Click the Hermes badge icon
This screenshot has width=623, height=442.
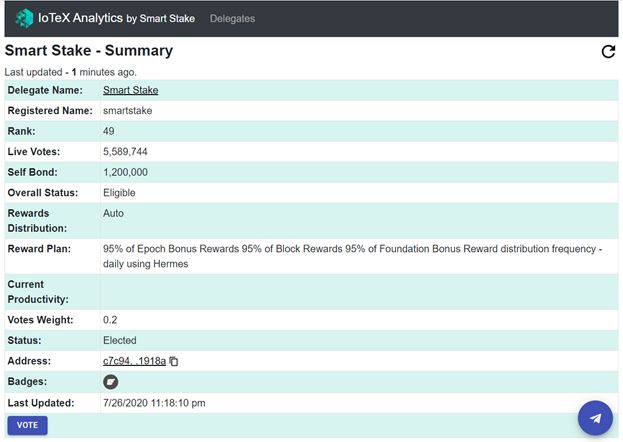[110, 382]
